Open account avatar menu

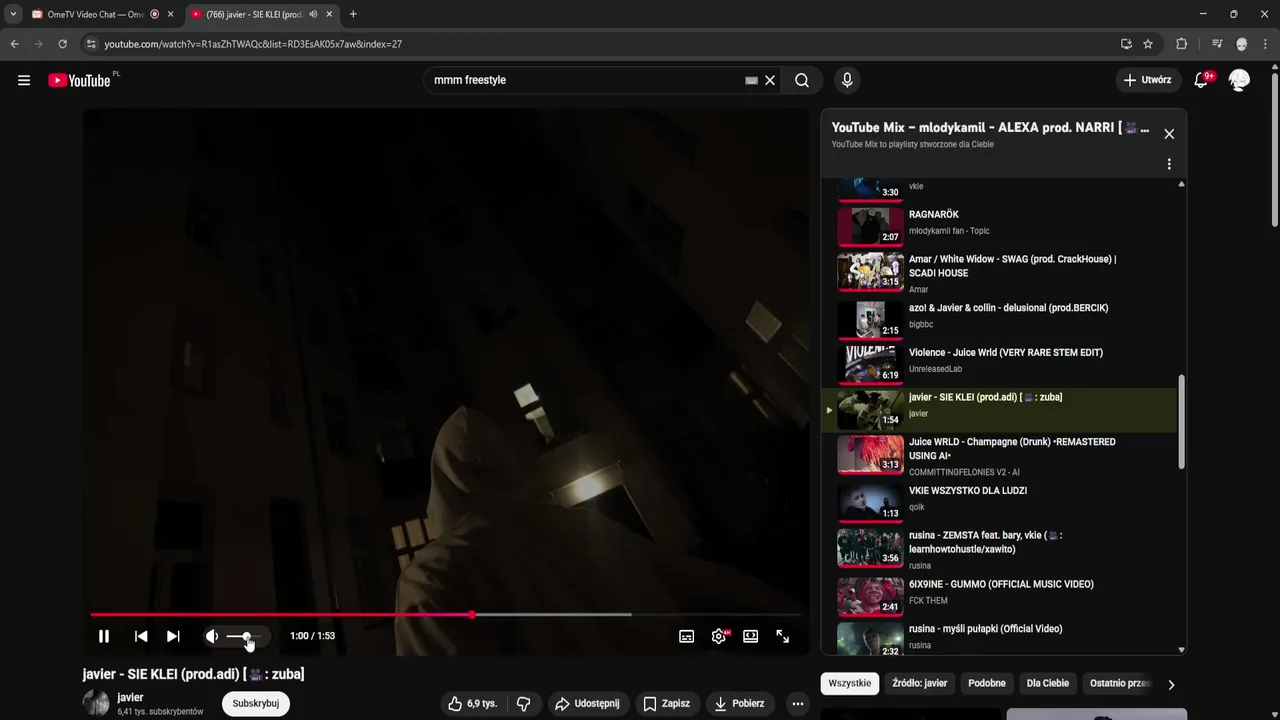click(x=1239, y=80)
